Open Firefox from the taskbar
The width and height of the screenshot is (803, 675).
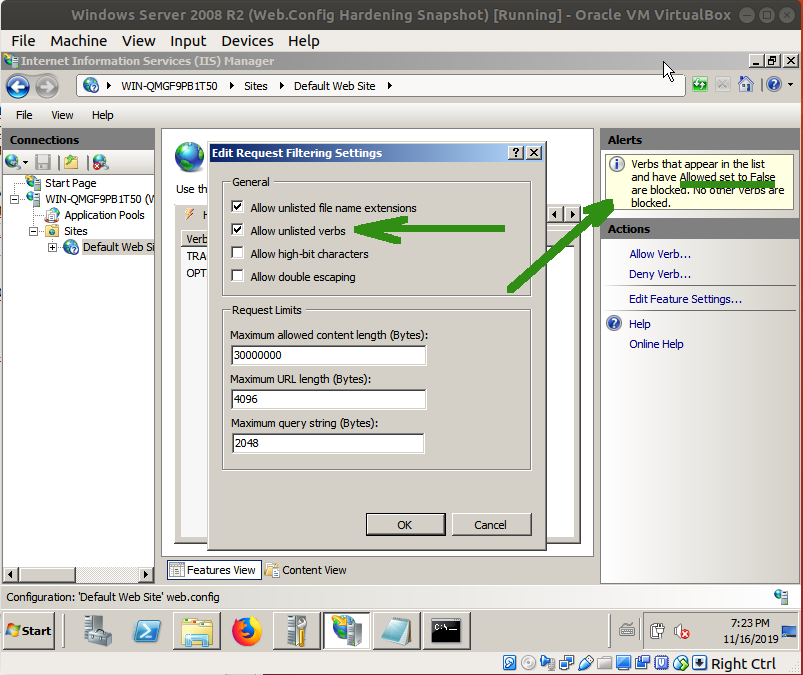point(247,631)
